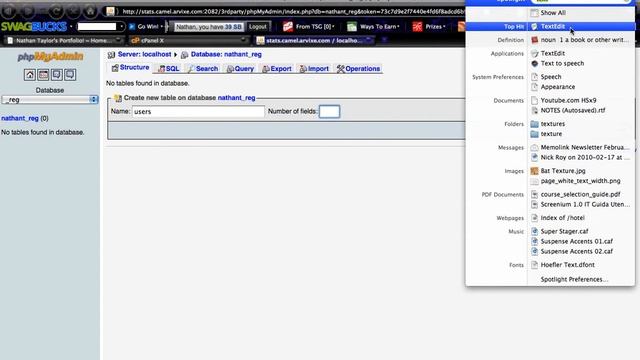The width and height of the screenshot is (640, 360).
Task: Open Hoefler Text.dfont font result
Action: (567, 265)
